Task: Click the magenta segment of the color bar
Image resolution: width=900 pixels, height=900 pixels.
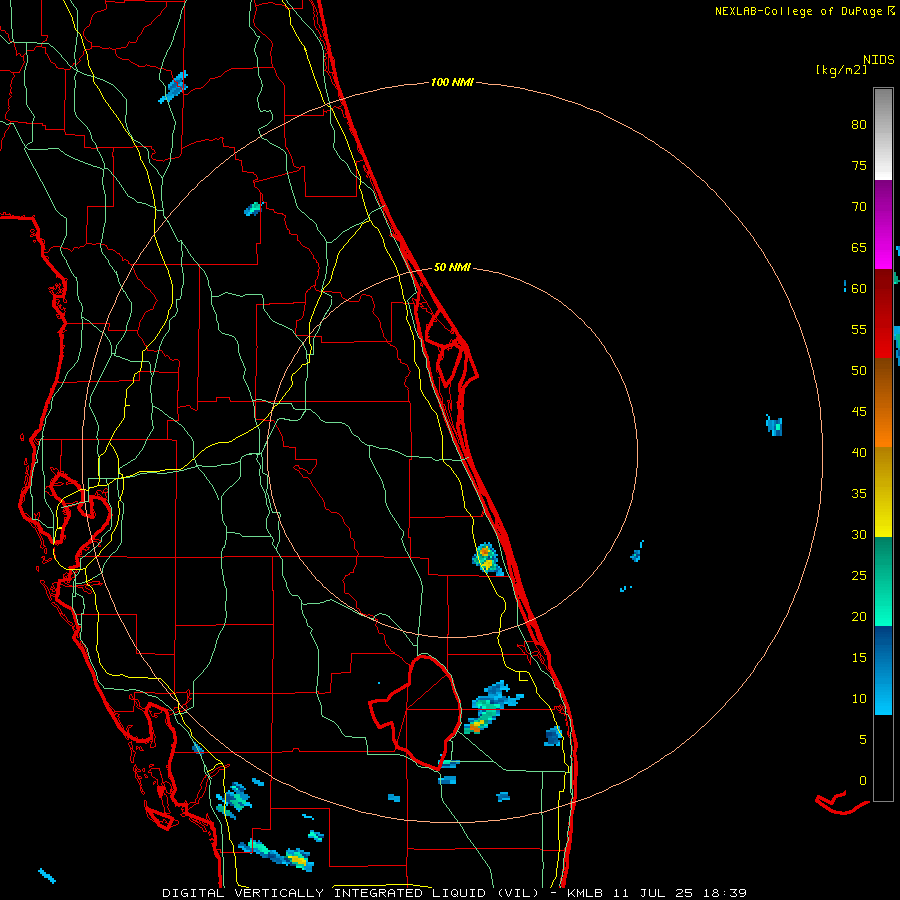Action: [883, 224]
